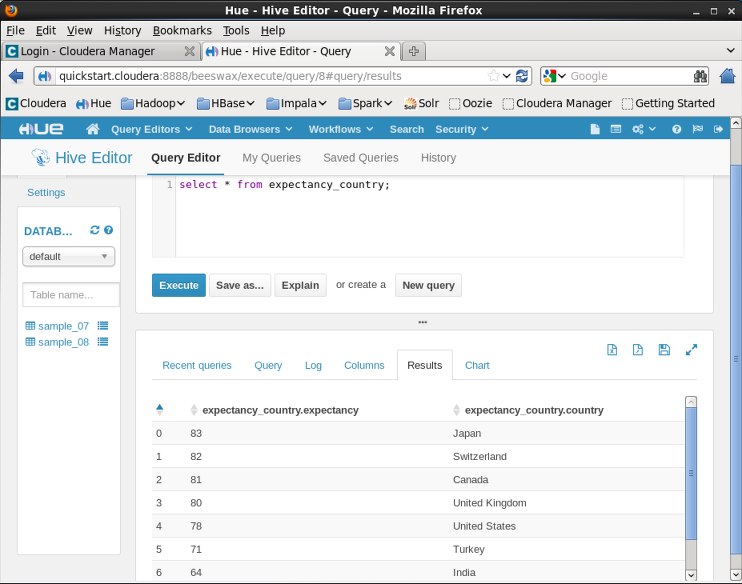Click the editor resize handle dots

[423, 322]
